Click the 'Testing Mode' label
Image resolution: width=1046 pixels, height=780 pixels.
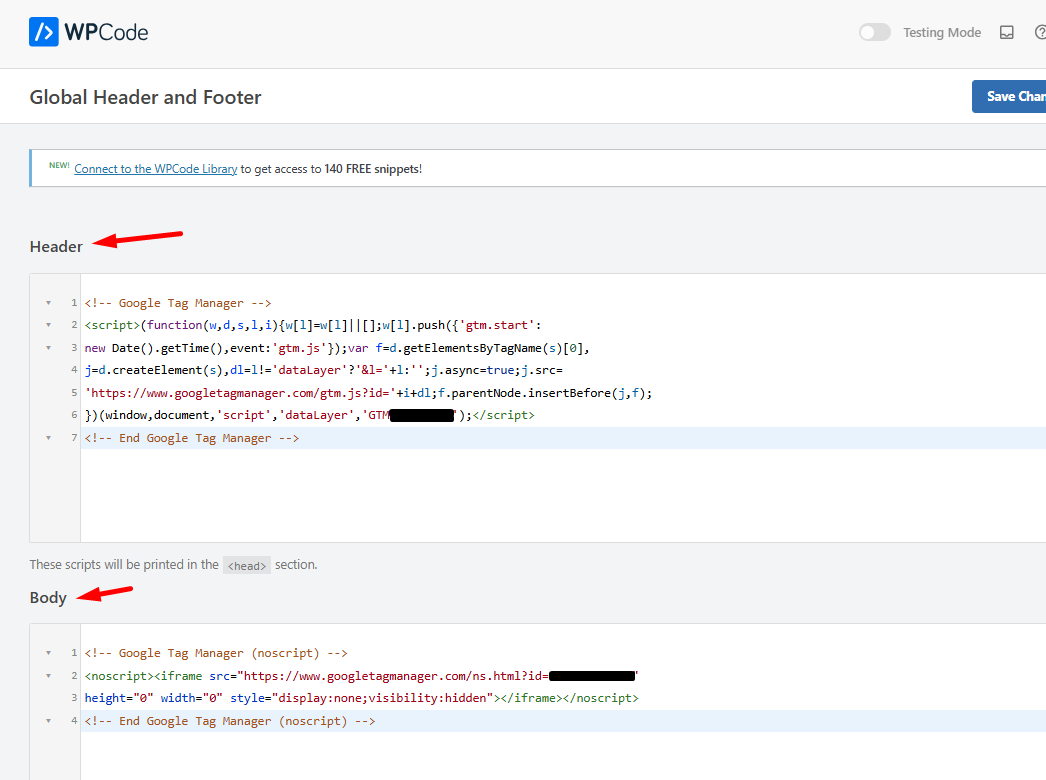click(942, 32)
